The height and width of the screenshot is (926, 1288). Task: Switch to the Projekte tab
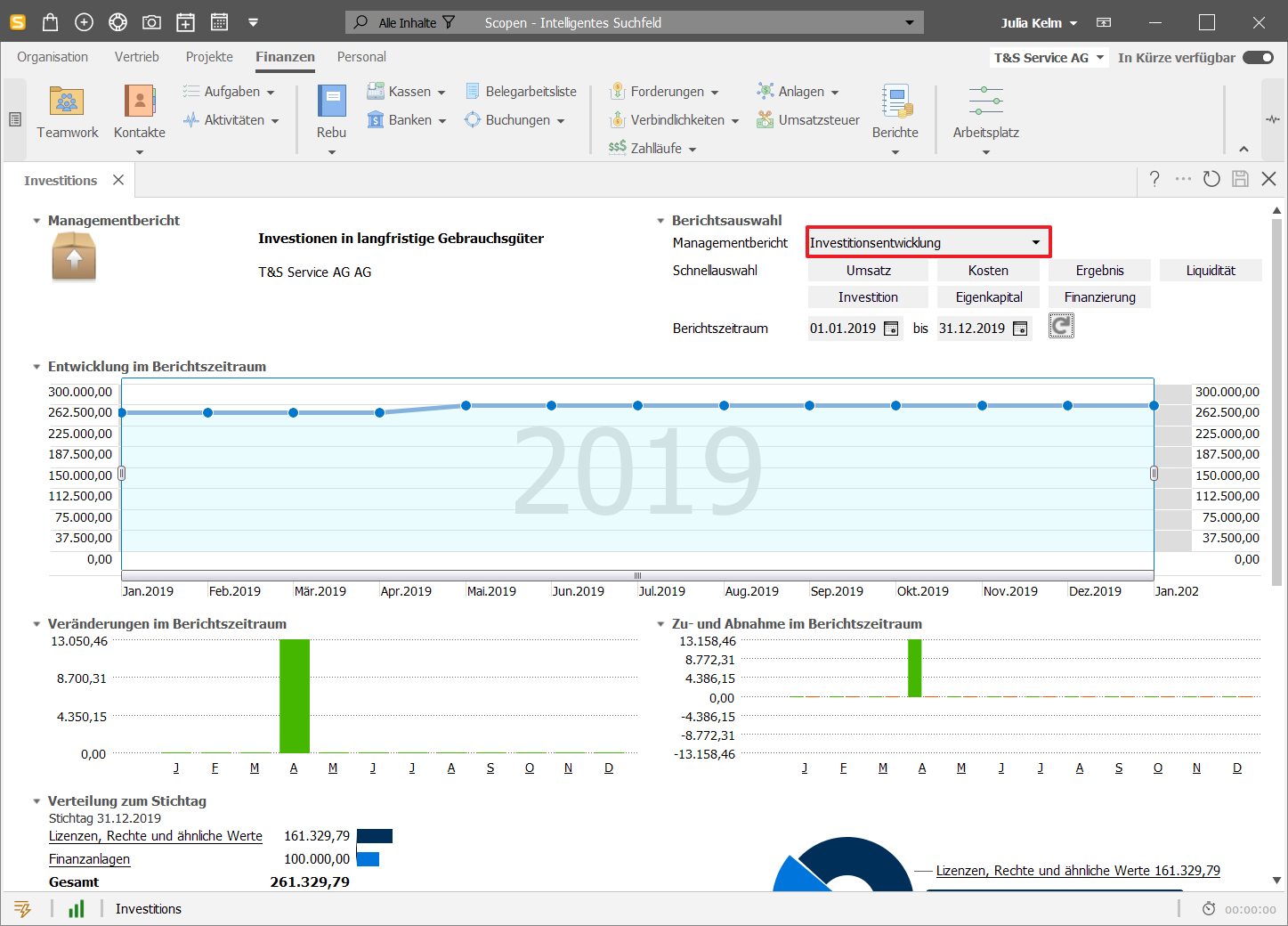pyautogui.click(x=209, y=57)
